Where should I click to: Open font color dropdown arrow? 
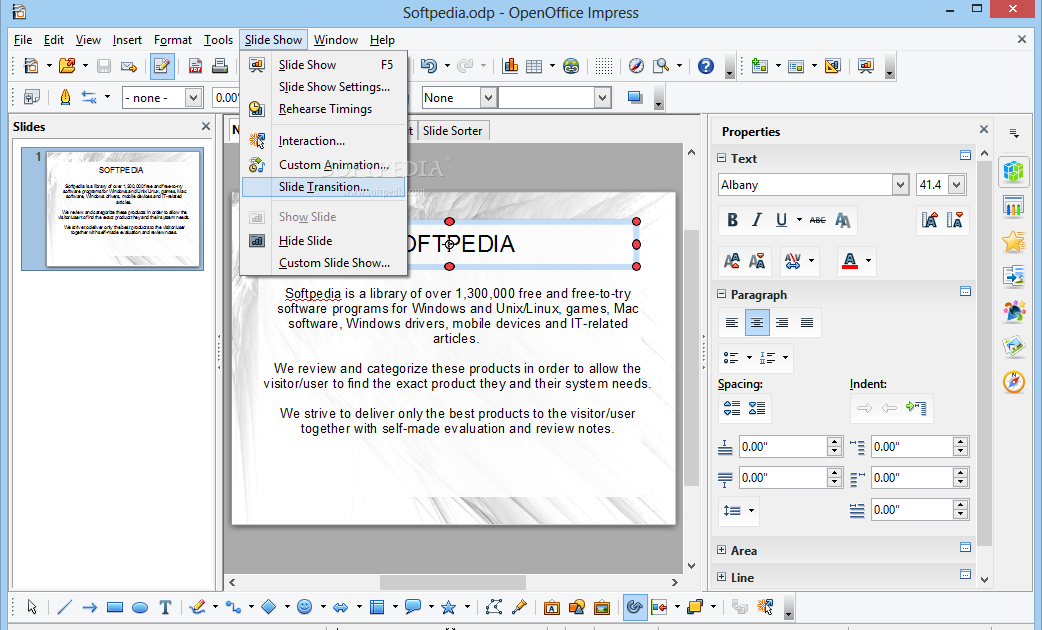(x=869, y=261)
